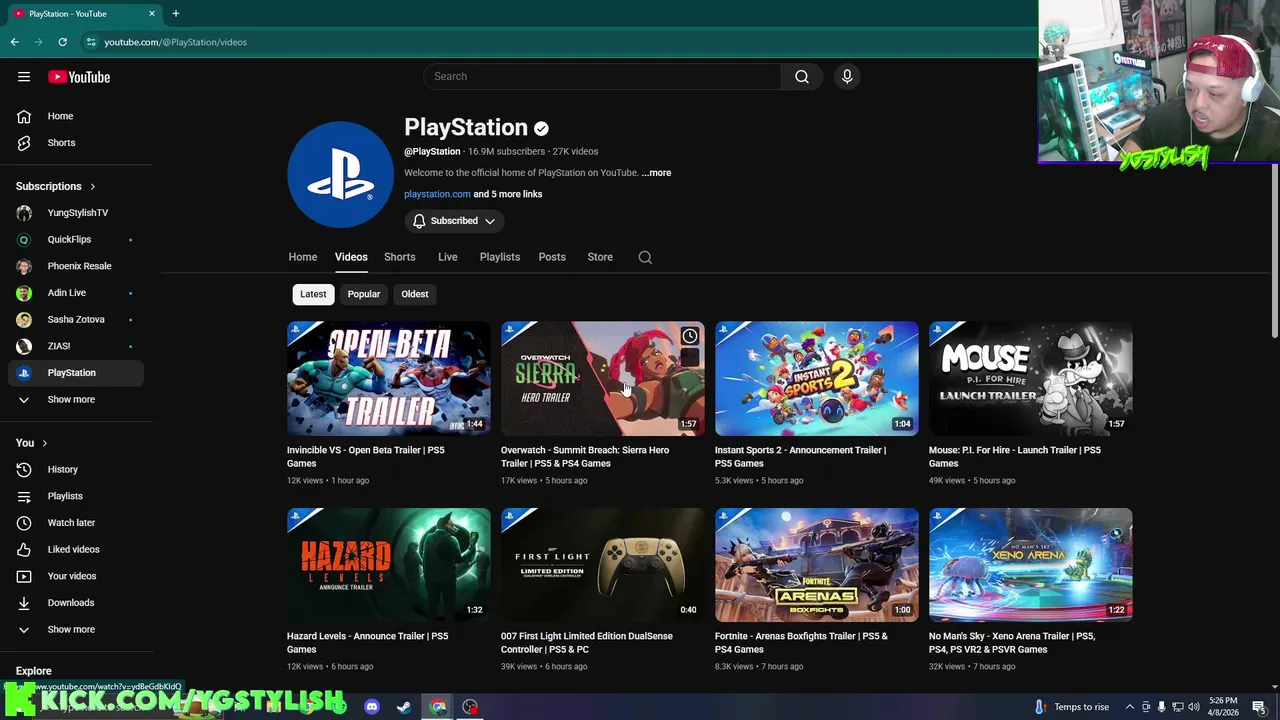This screenshot has height=720, width=1280.
Task: Switch to channel Shorts tab
Action: (x=400, y=257)
